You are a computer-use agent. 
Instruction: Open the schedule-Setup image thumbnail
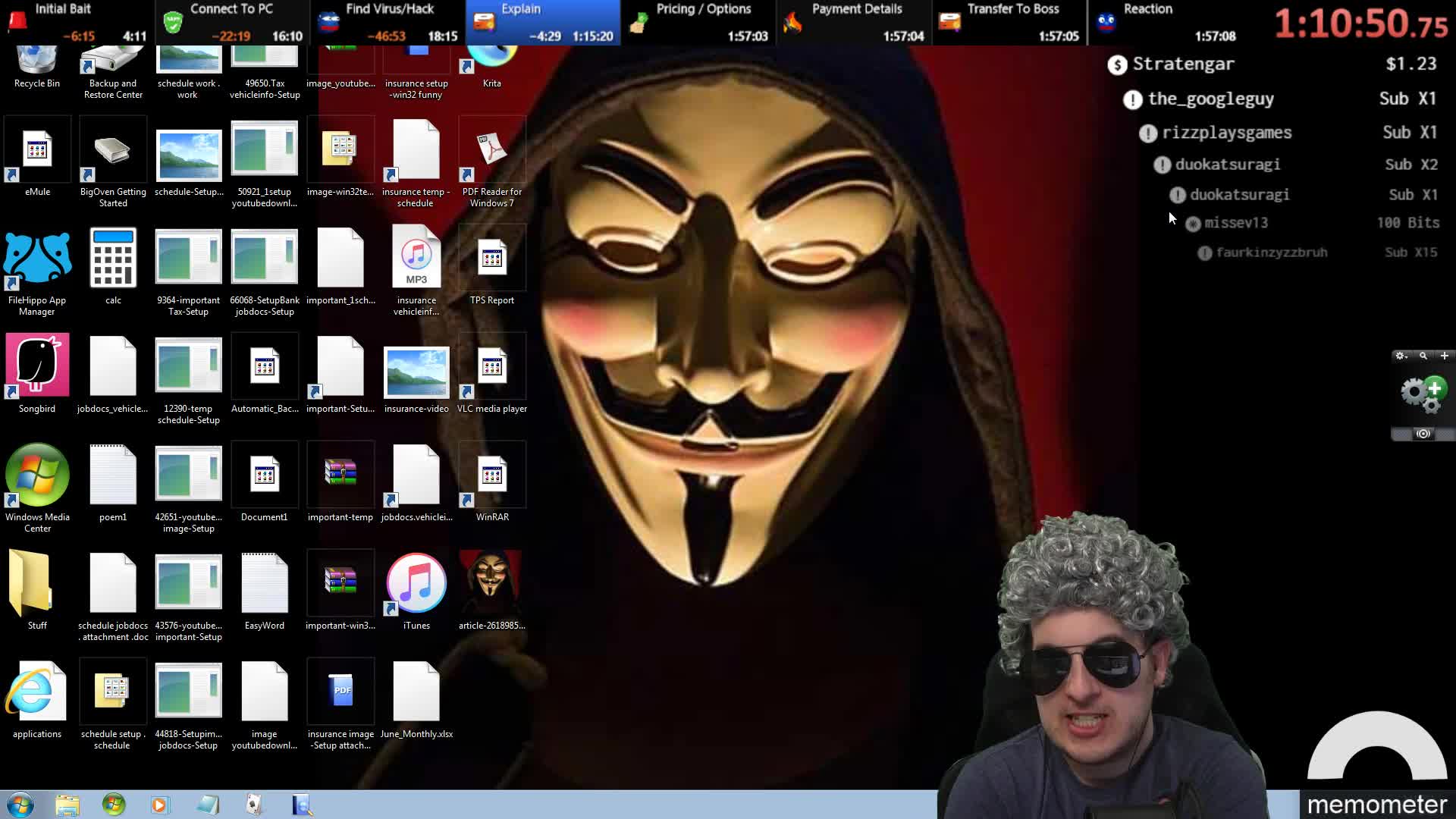point(189,155)
